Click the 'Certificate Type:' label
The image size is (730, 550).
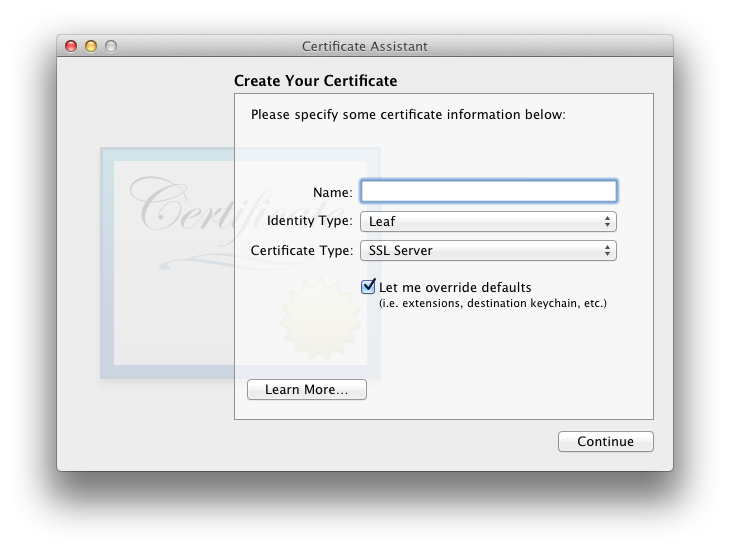(302, 251)
